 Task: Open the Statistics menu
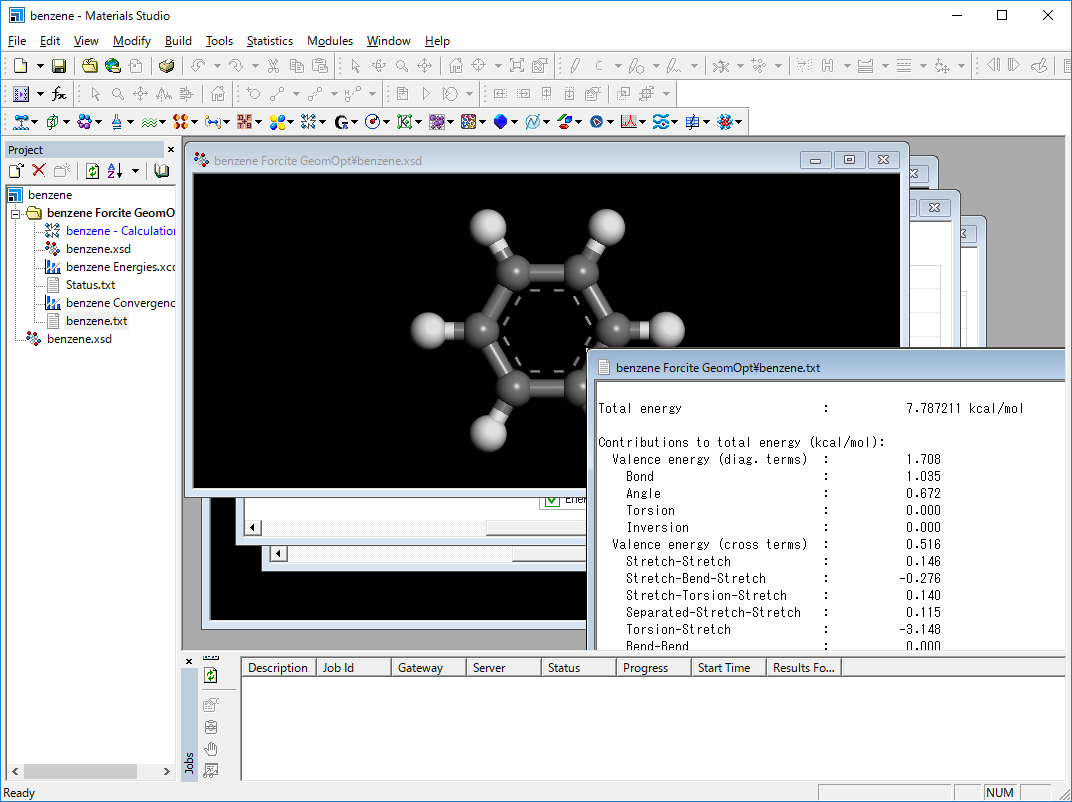pos(269,41)
